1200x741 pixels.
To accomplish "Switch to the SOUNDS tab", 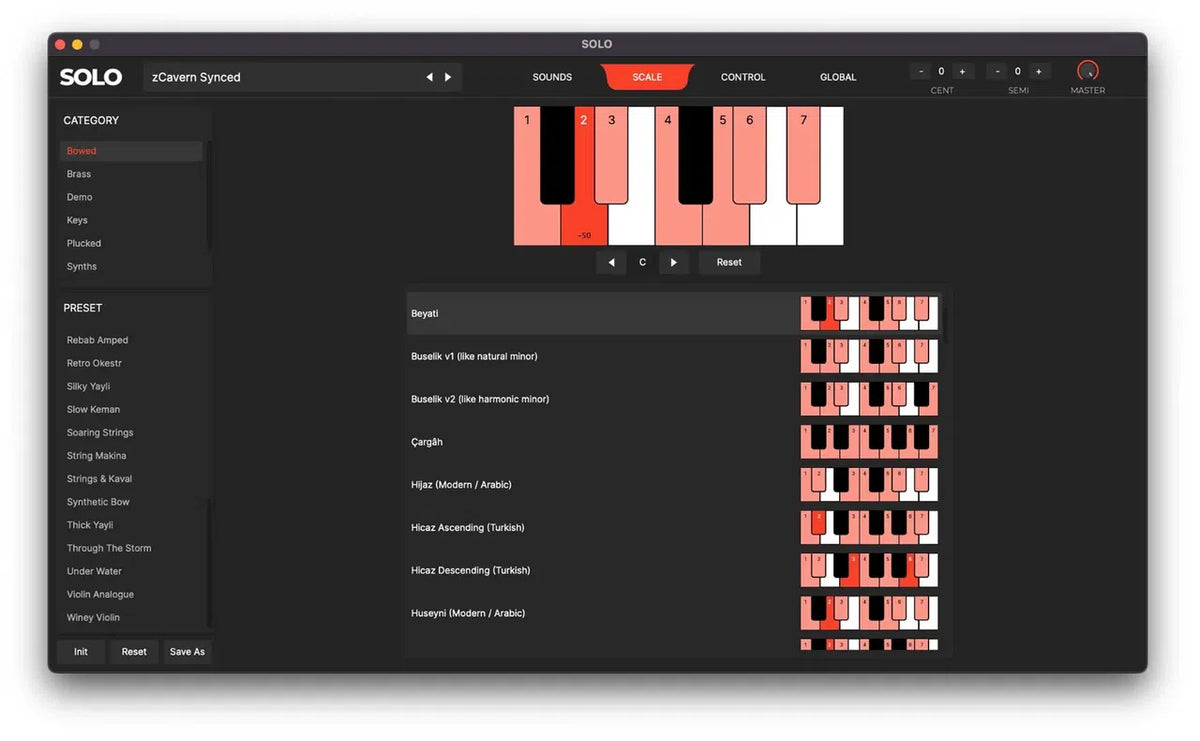I will [x=552, y=77].
